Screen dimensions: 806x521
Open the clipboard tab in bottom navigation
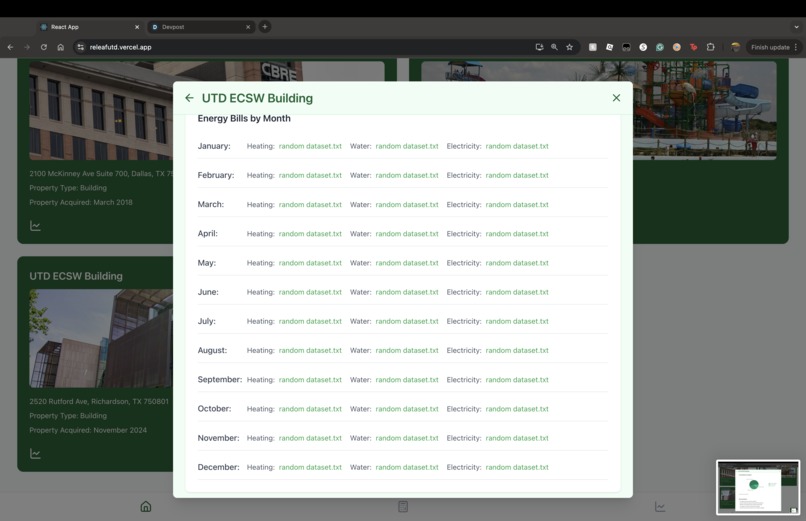pos(403,507)
